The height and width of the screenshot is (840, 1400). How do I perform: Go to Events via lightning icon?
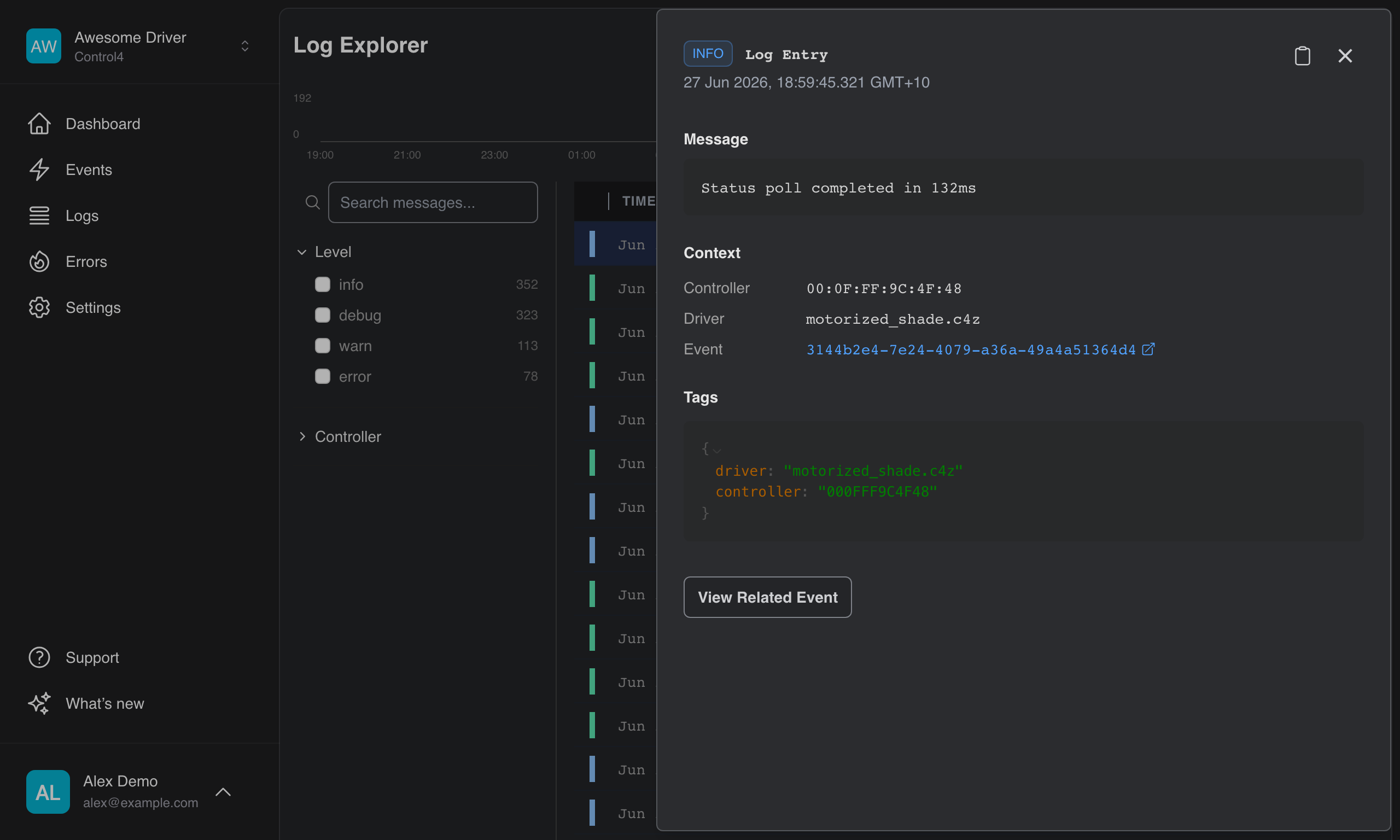pyautogui.click(x=39, y=169)
